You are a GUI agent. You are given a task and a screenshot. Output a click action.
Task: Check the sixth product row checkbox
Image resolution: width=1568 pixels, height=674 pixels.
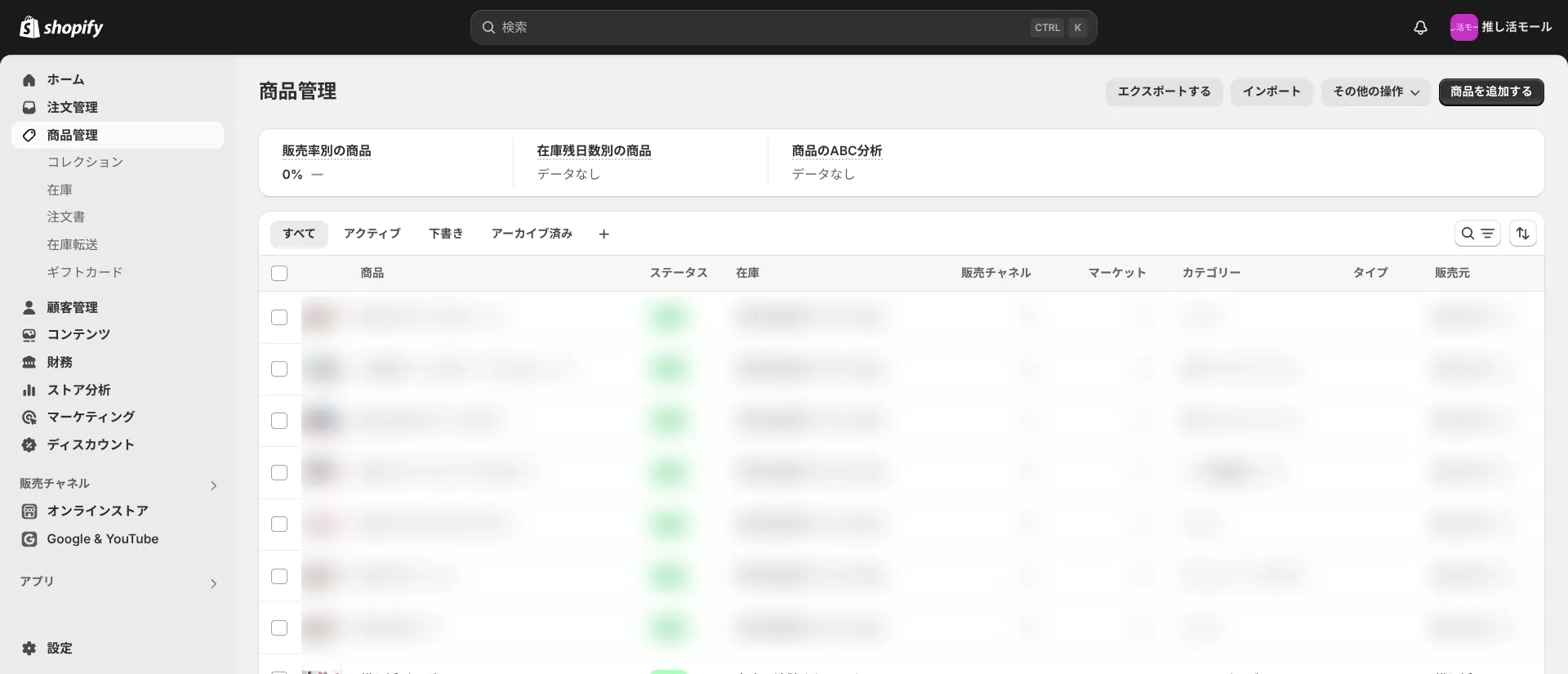279,576
